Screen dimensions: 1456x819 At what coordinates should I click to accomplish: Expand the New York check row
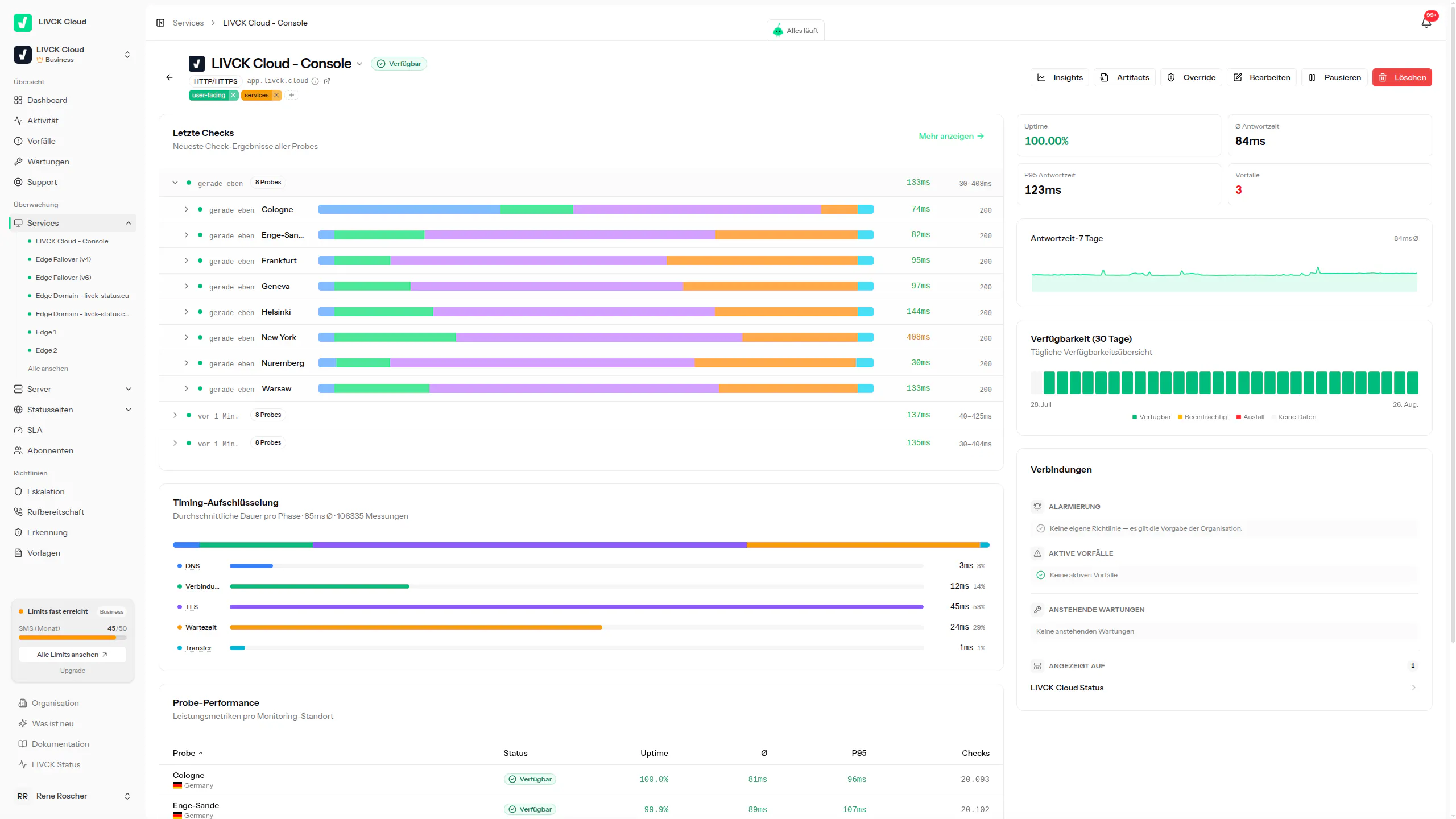point(186,337)
